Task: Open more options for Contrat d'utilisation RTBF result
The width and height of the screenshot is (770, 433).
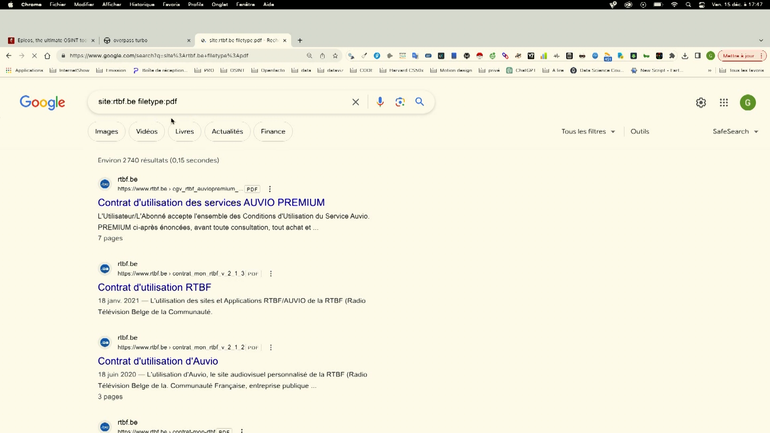Action: pos(271,273)
